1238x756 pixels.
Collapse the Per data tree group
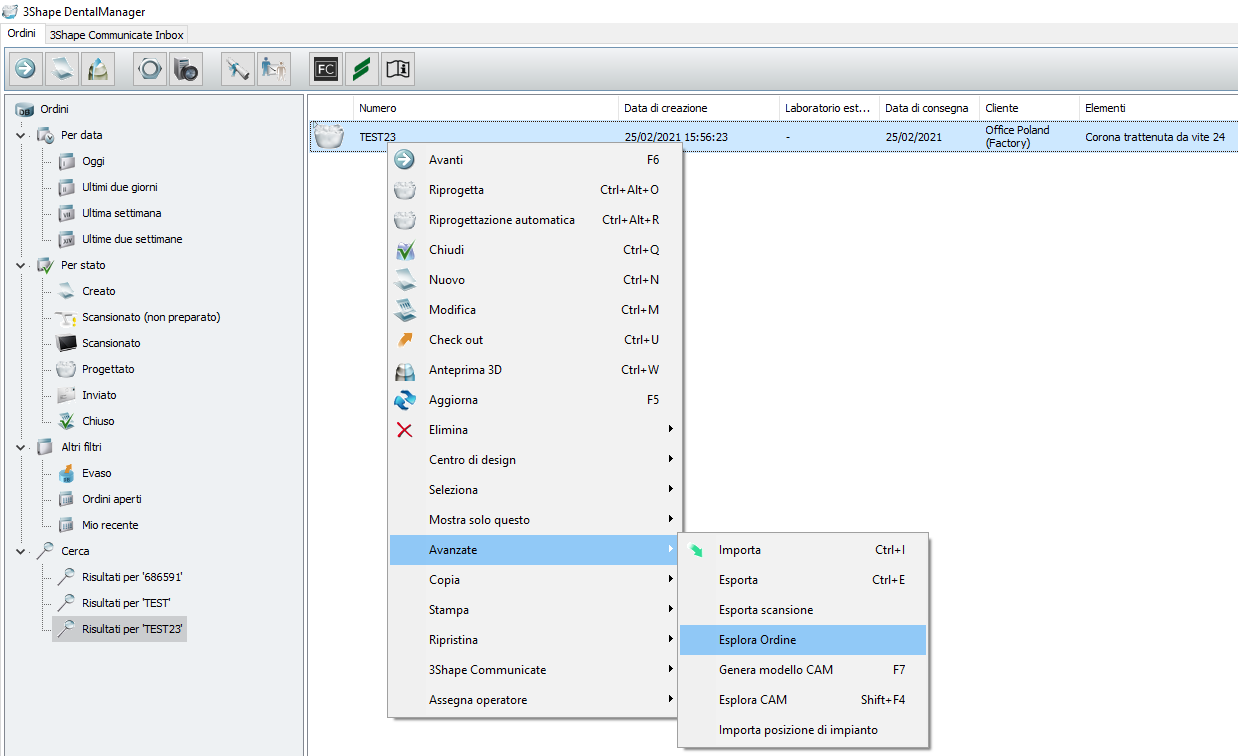click(21, 135)
